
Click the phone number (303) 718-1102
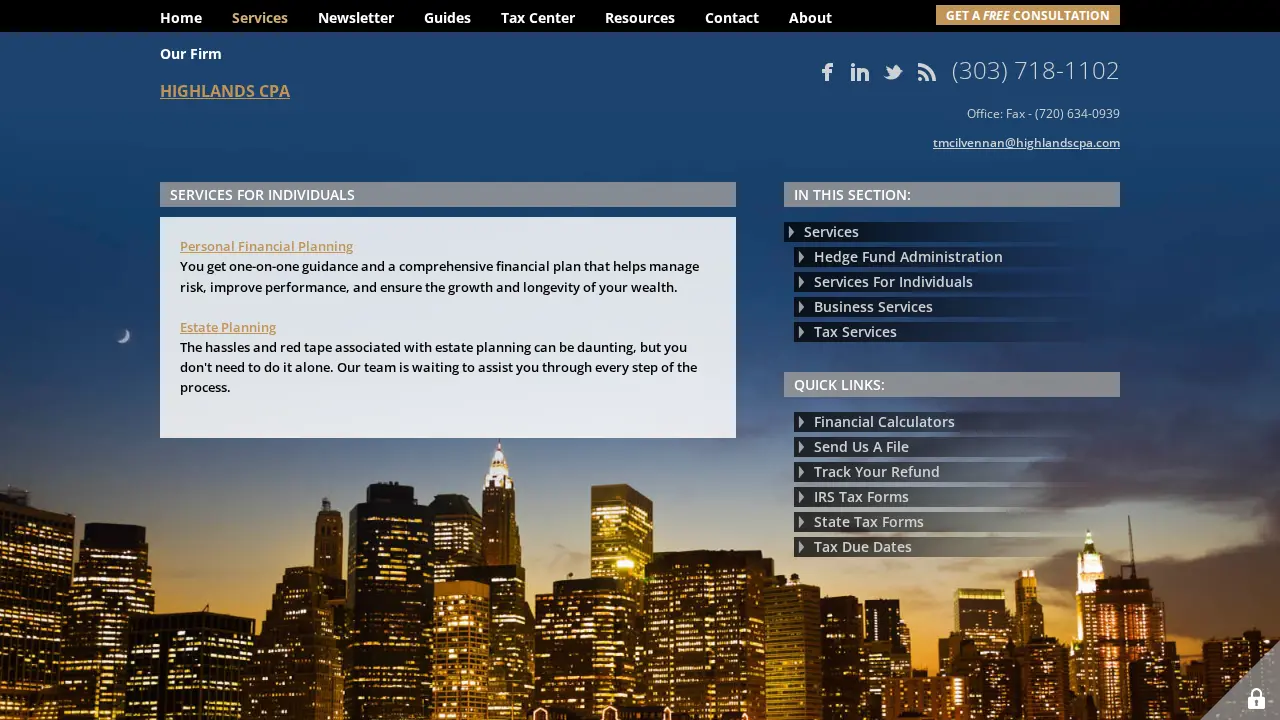coord(1036,71)
